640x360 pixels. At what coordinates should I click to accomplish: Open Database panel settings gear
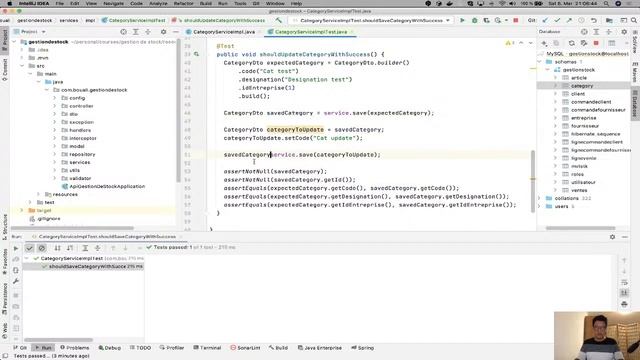pos(624,31)
